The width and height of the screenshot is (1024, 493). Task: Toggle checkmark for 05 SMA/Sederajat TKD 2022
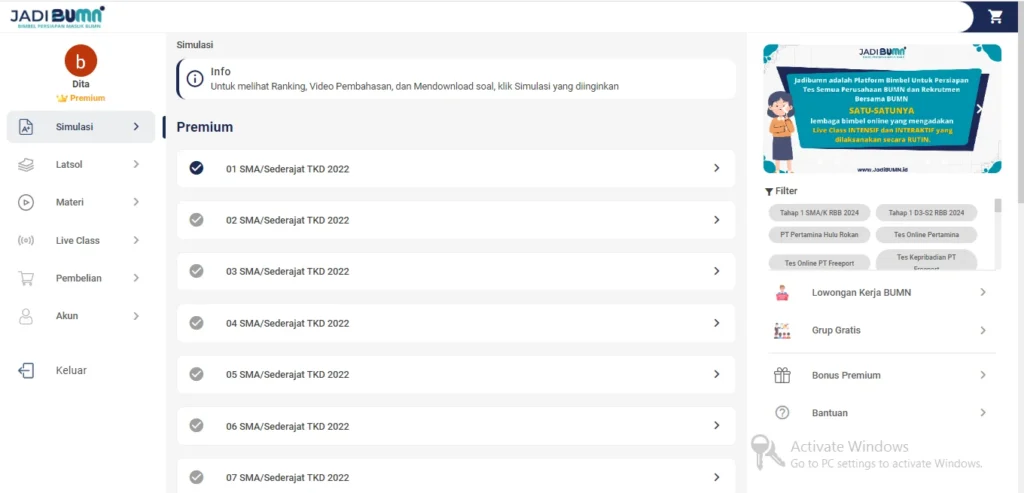click(x=196, y=374)
